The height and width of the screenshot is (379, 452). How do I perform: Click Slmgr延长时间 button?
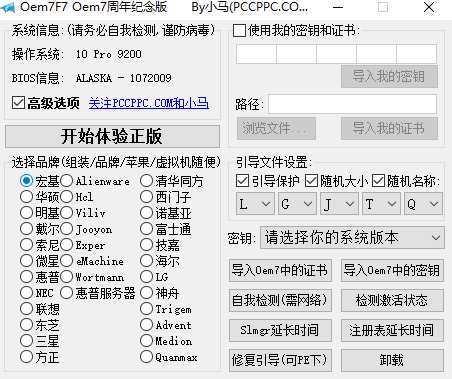click(x=280, y=330)
